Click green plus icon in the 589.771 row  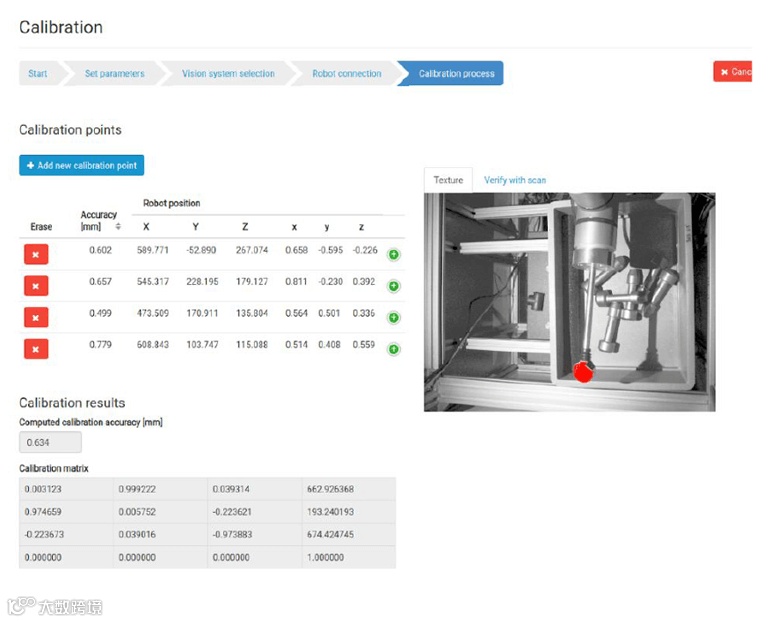click(x=393, y=255)
